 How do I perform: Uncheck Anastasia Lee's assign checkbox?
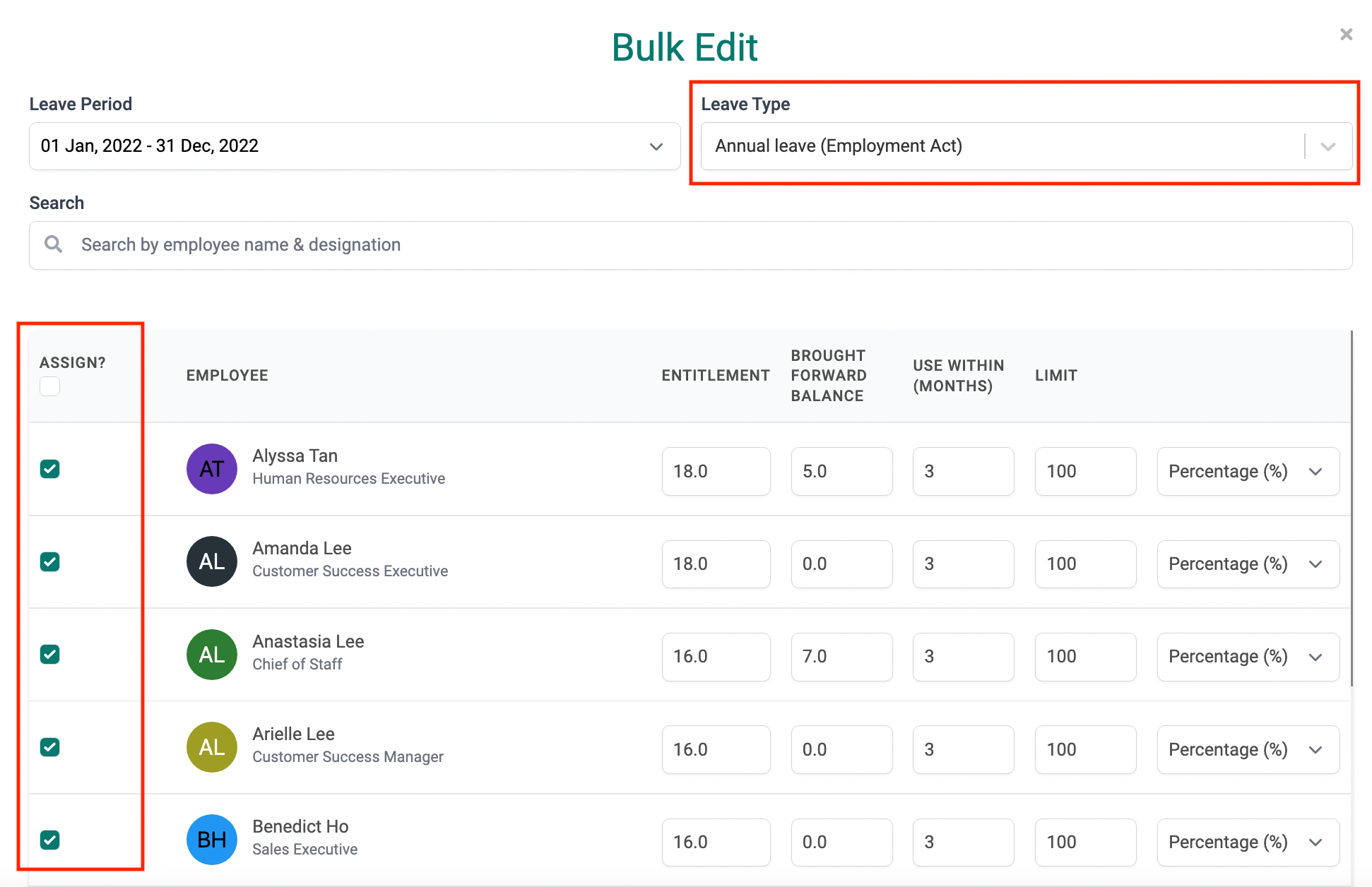click(x=49, y=655)
